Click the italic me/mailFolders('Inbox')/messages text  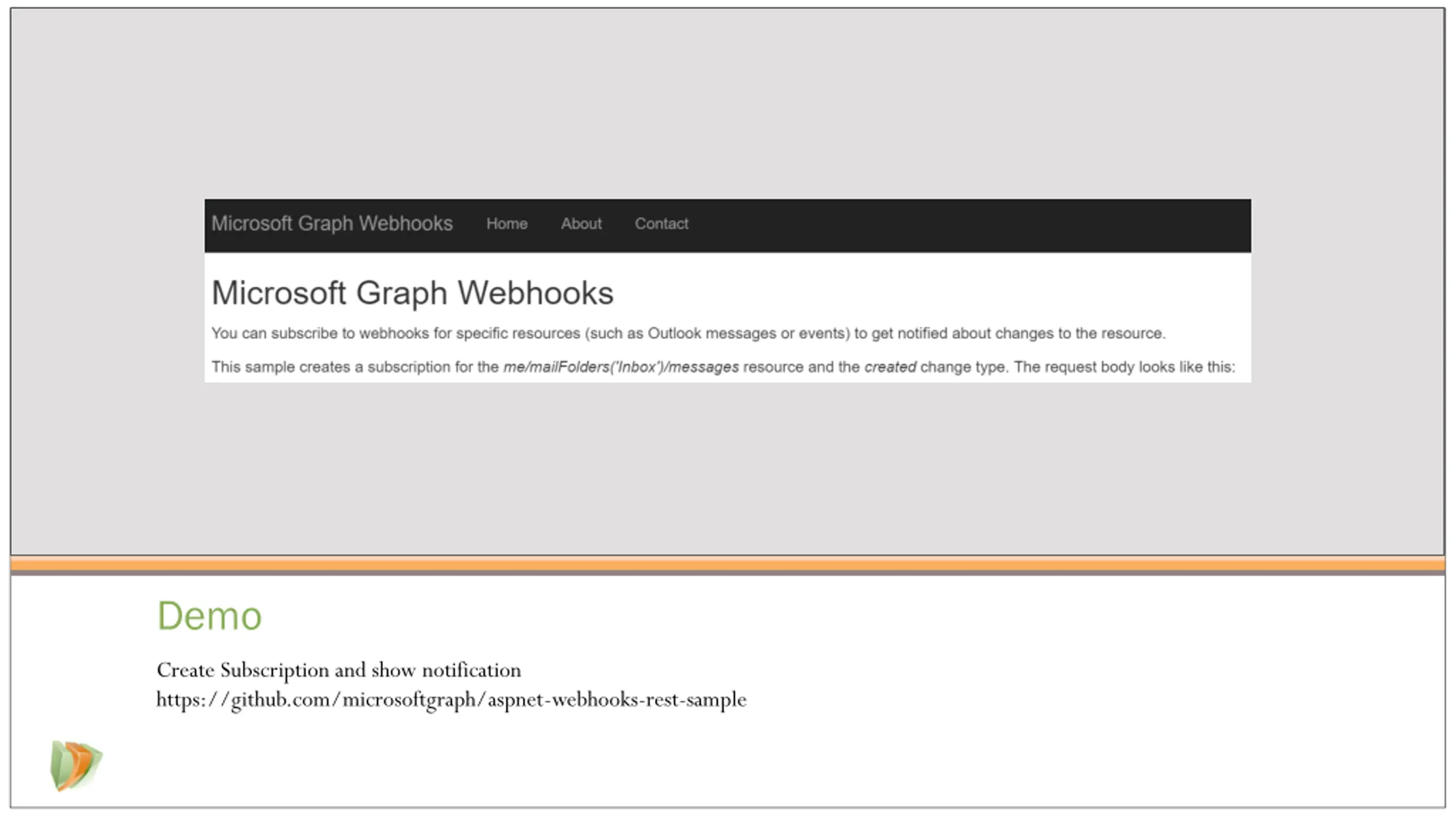(621, 367)
